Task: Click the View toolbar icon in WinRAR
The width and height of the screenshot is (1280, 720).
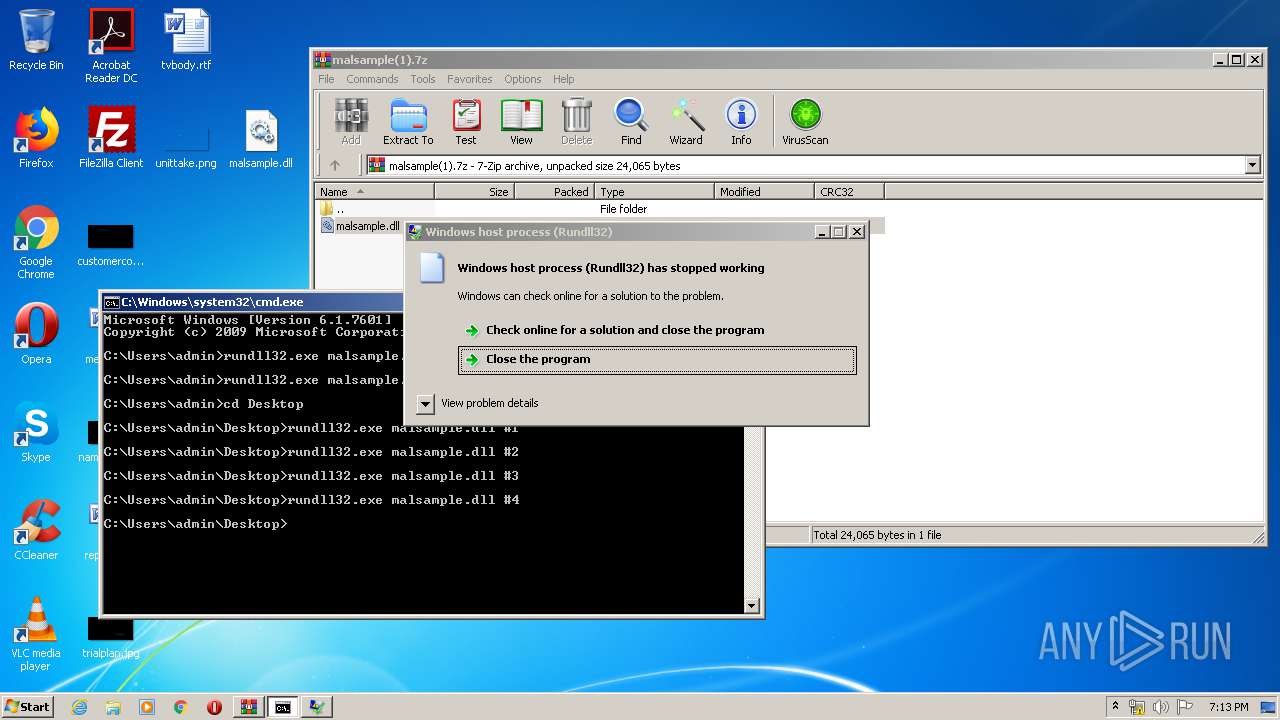Action: (x=521, y=122)
